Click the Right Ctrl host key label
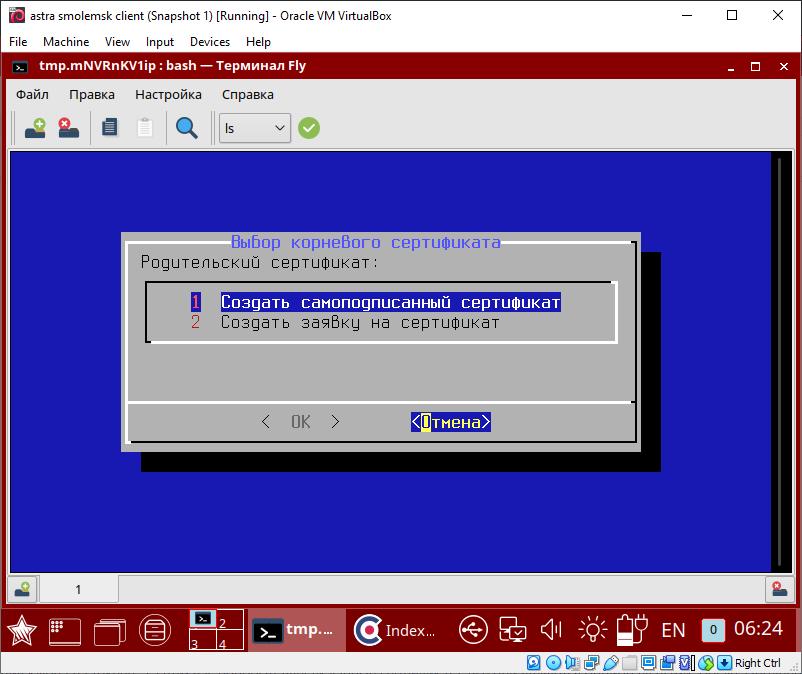 click(x=758, y=663)
